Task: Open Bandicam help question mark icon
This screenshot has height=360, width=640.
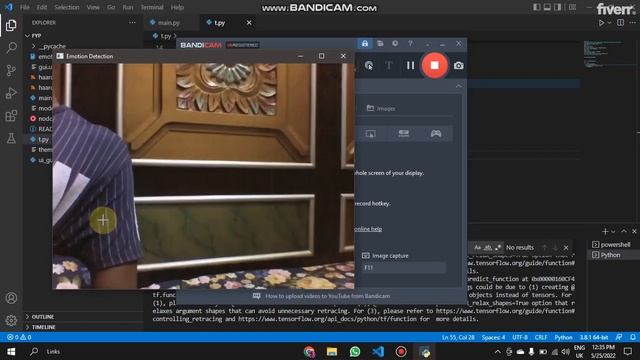Action: (x=410, y=43)
